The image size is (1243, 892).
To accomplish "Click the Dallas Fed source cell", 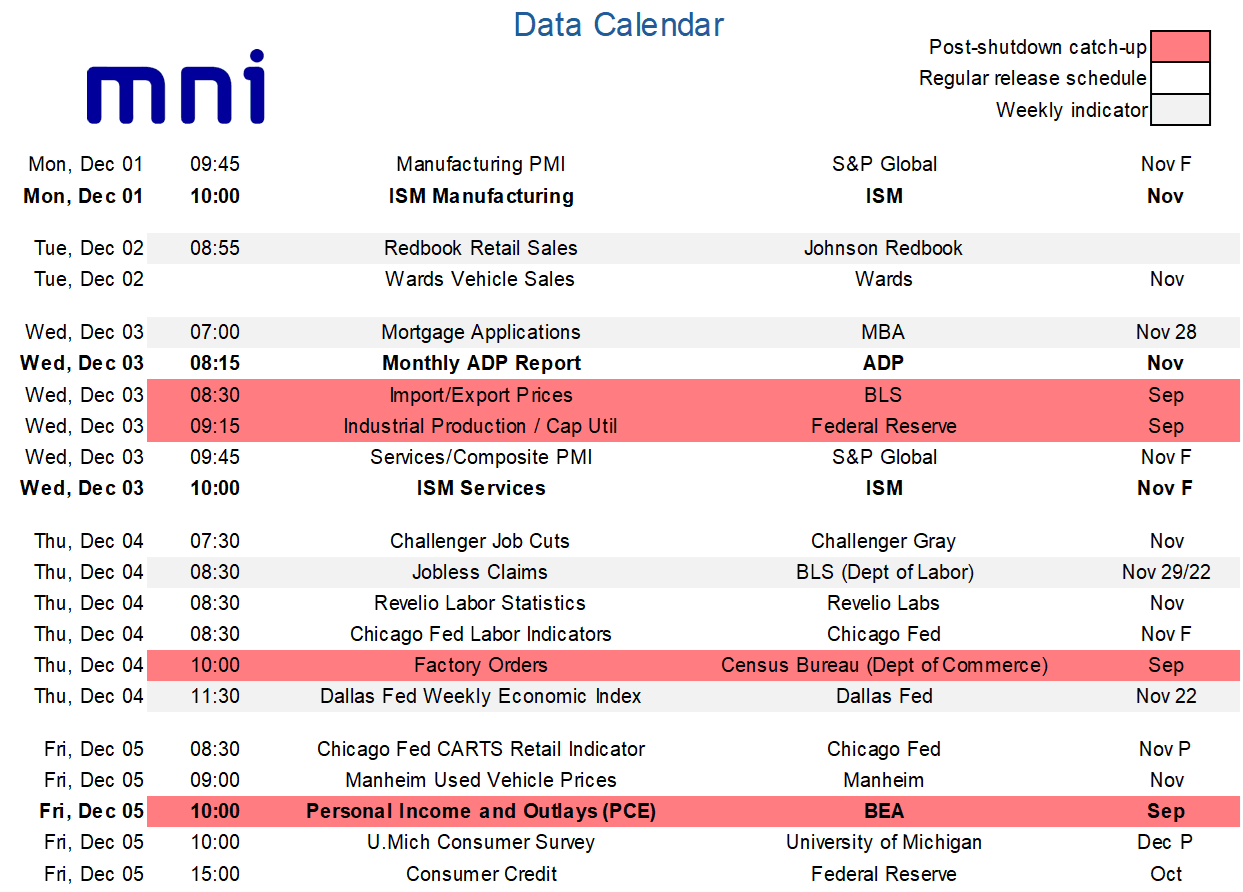I will click(x=884, y=696).
